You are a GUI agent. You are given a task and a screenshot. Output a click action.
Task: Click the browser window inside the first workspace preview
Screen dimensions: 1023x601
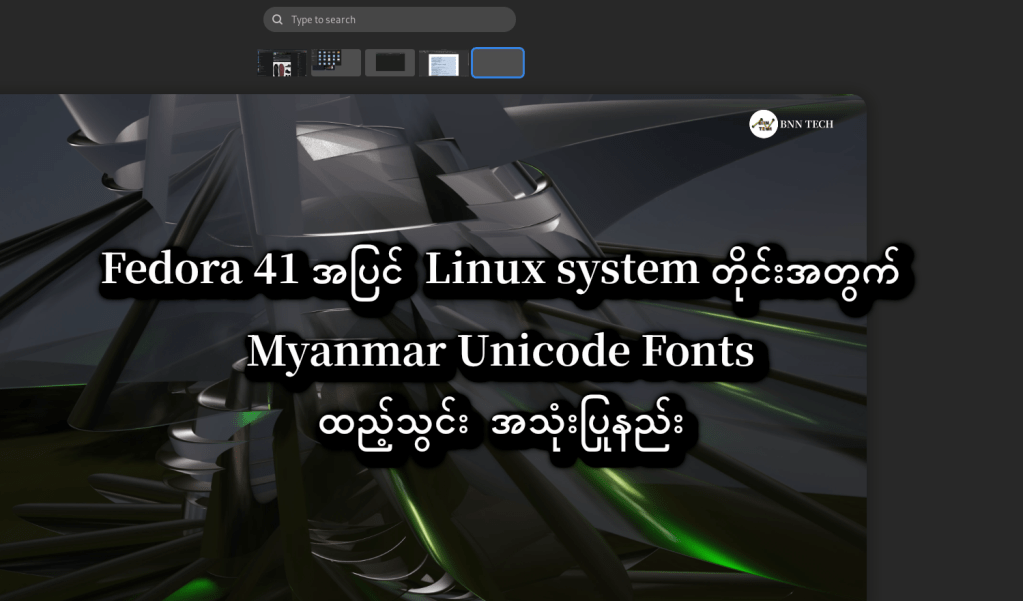click(x=282, y=62)
